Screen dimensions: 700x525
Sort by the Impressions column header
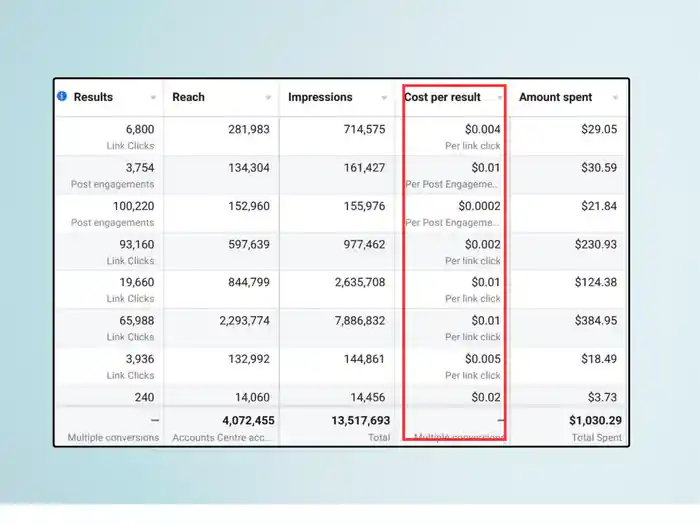click(x=320, y=97)
